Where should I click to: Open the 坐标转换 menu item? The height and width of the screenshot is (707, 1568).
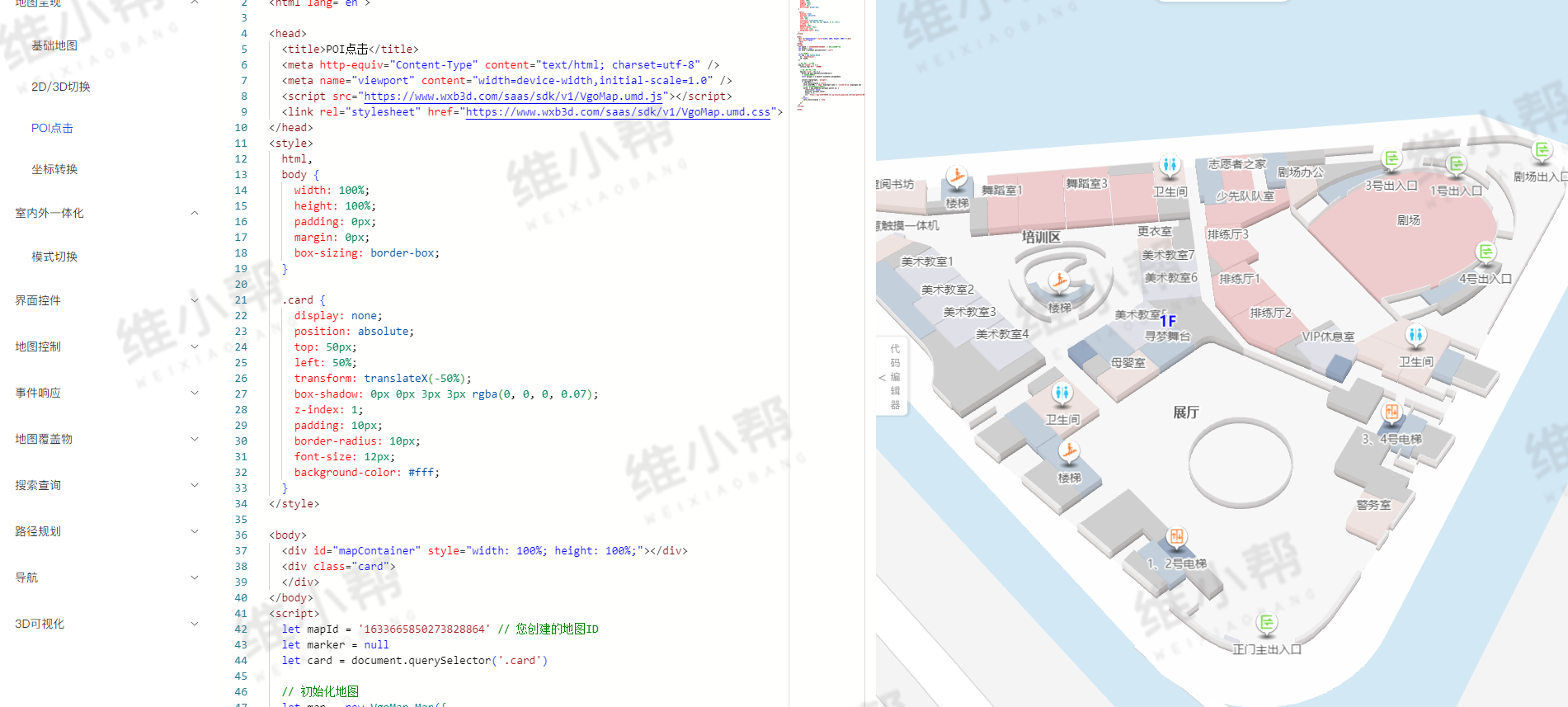tap(54, 169)
